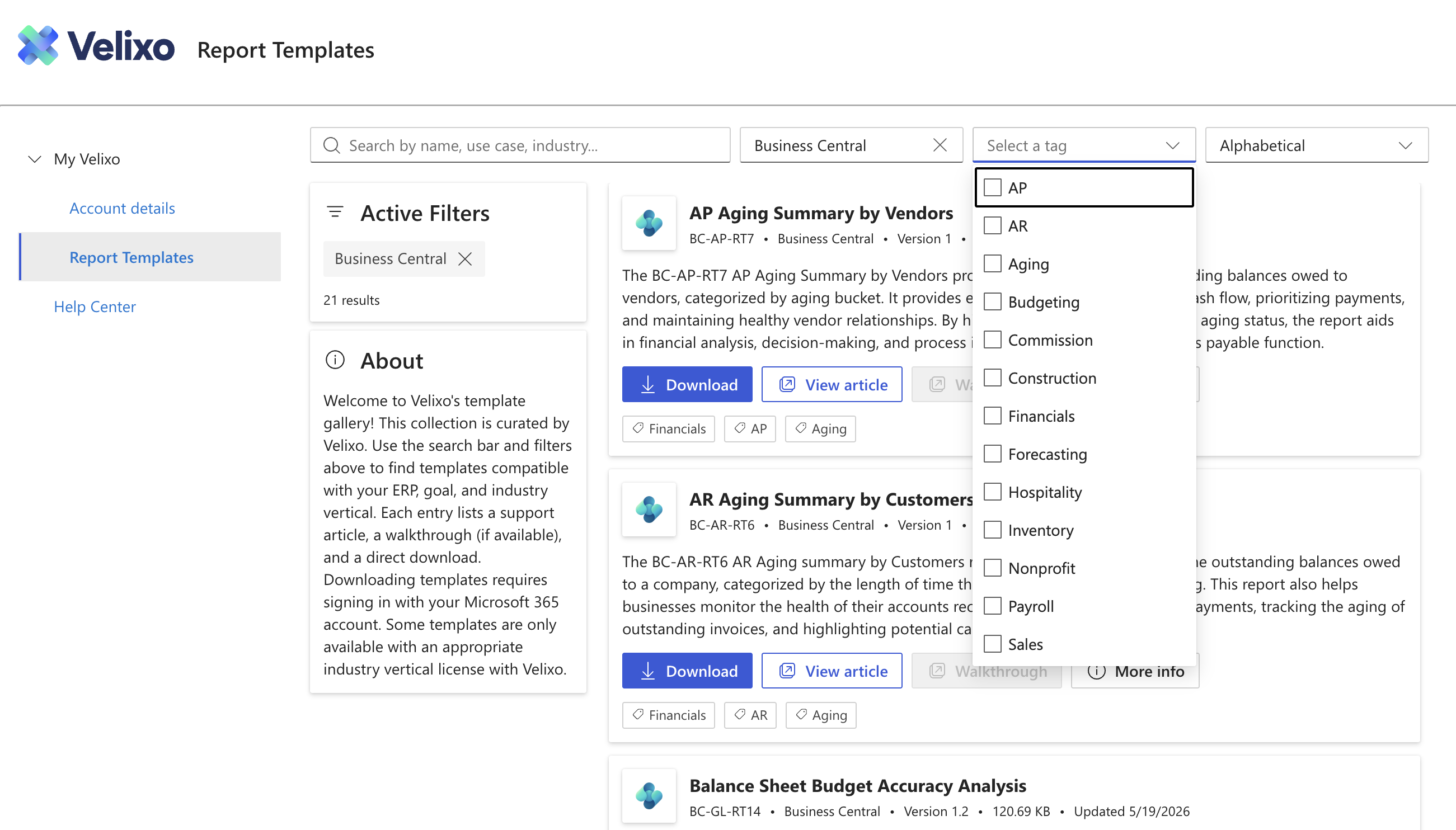Image resolution: width=1456 pixels, height=830 pixels.
Task: Click the 21 results count text
Action: coord(351,300)
